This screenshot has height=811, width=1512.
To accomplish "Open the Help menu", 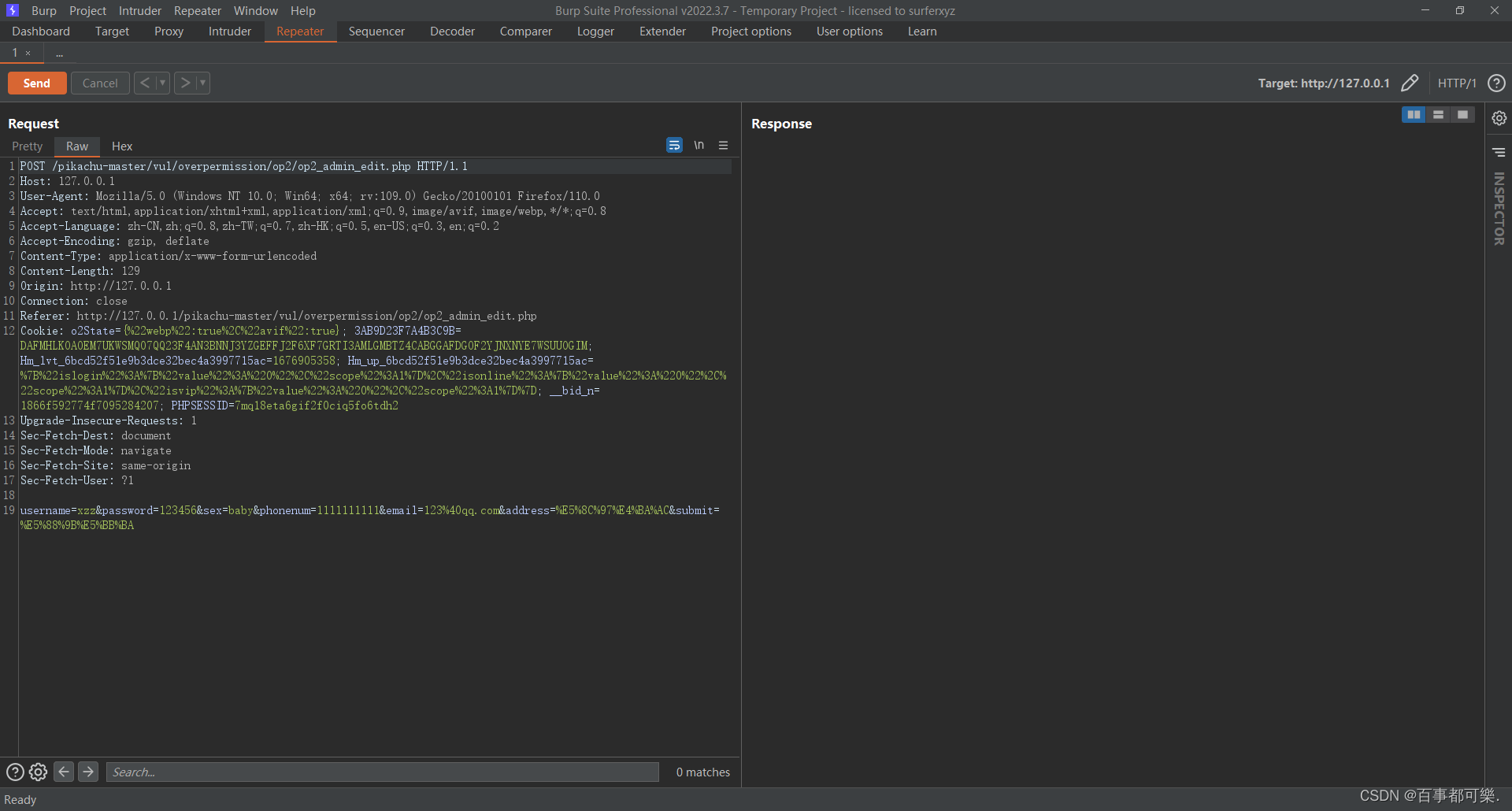I will click(303, 10).
